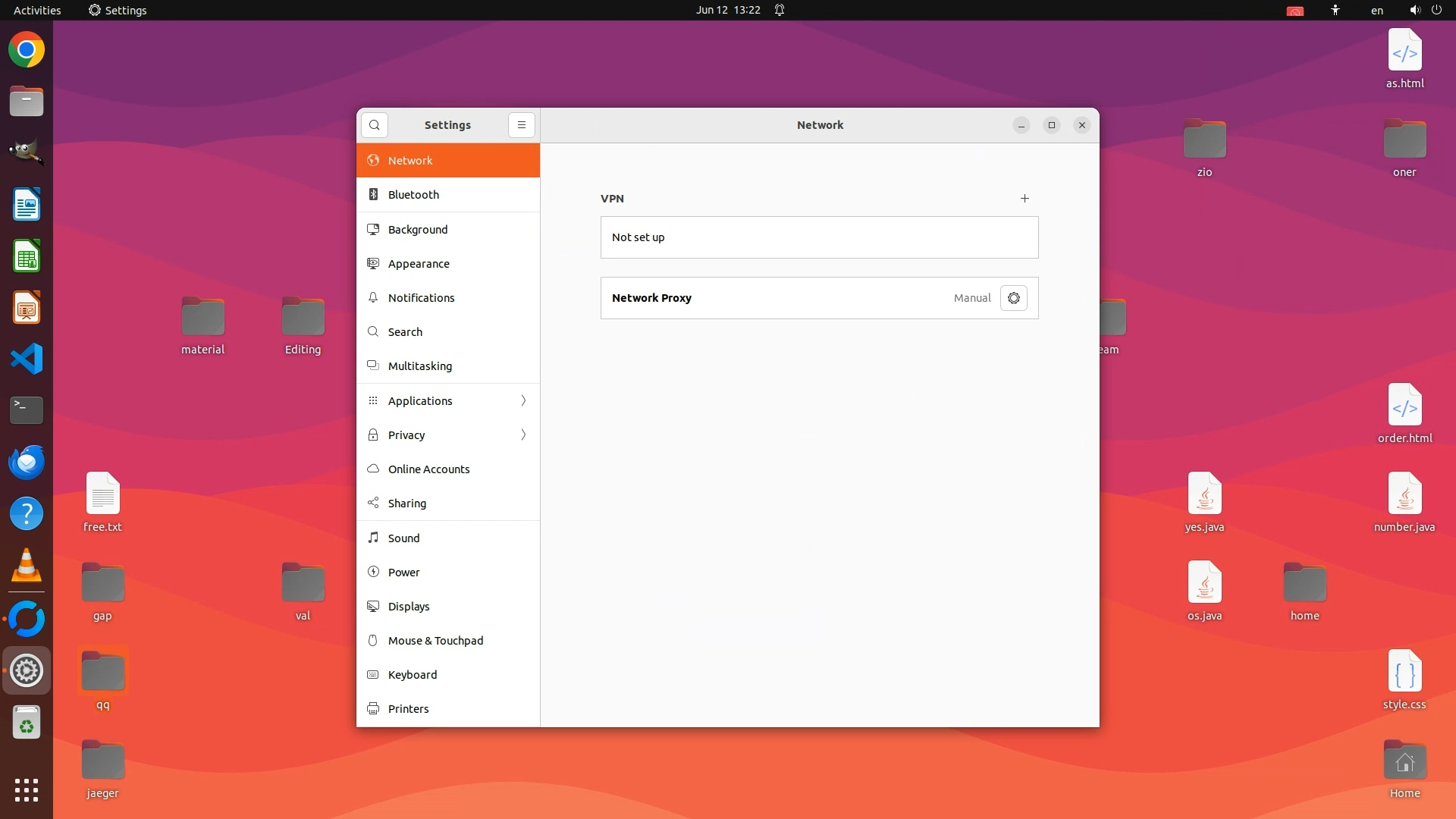Image resolution: width=1456 pixels, height=819 pixels.
Task: Expand the Privacy submenu chevron
Action: [x=523, y=435]
